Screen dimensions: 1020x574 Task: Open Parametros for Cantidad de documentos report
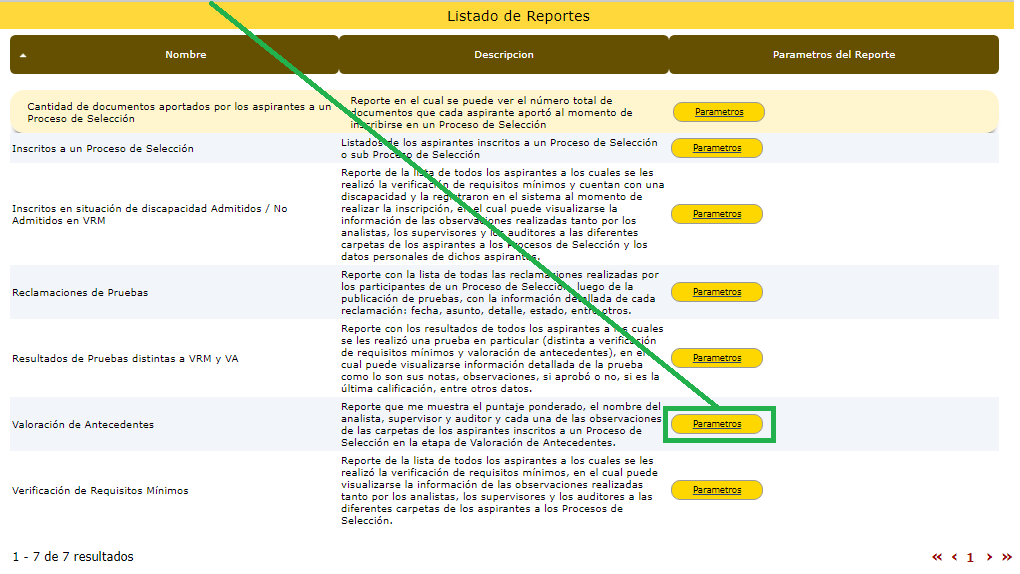point(719,112)
